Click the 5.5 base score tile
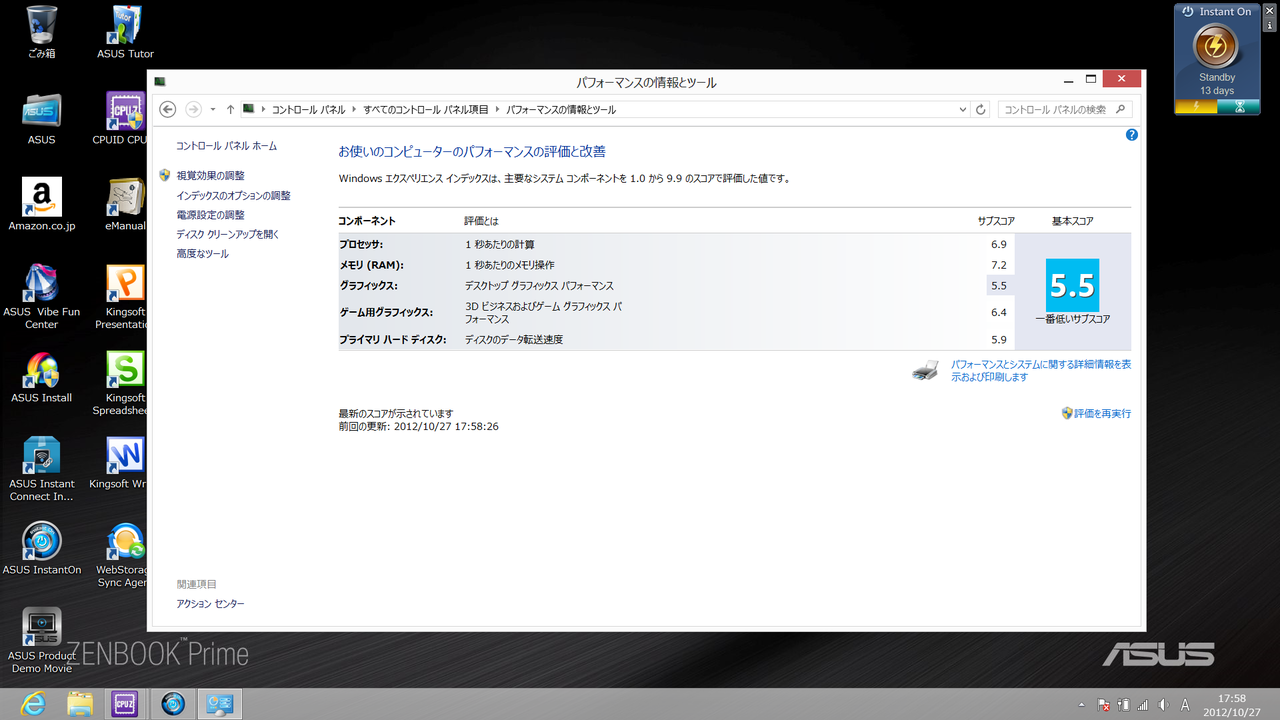This screenshot has width=1280, height=720. click(1072, 285)
